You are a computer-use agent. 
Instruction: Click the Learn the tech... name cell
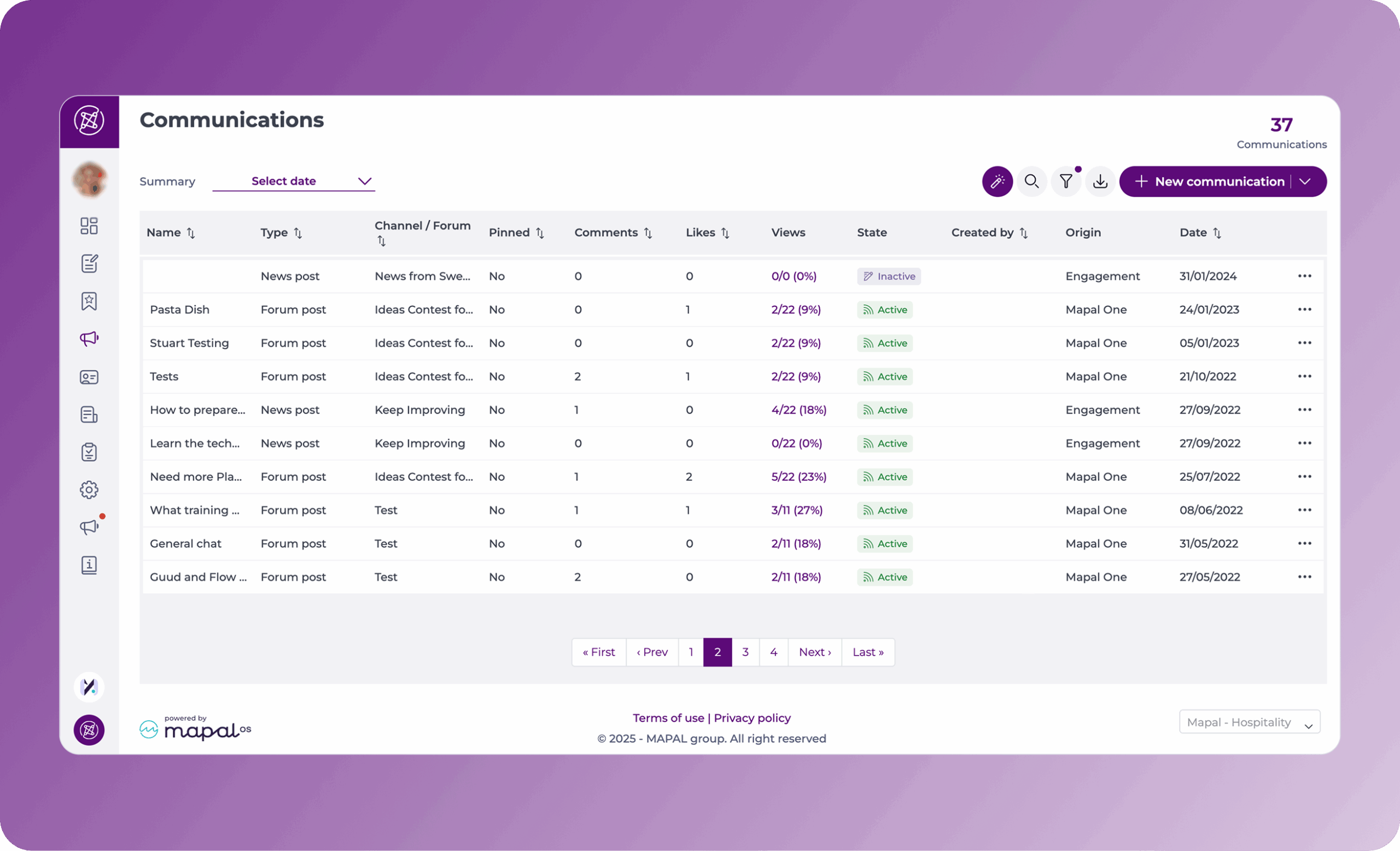pyautogui.click(x=194, y=442)
